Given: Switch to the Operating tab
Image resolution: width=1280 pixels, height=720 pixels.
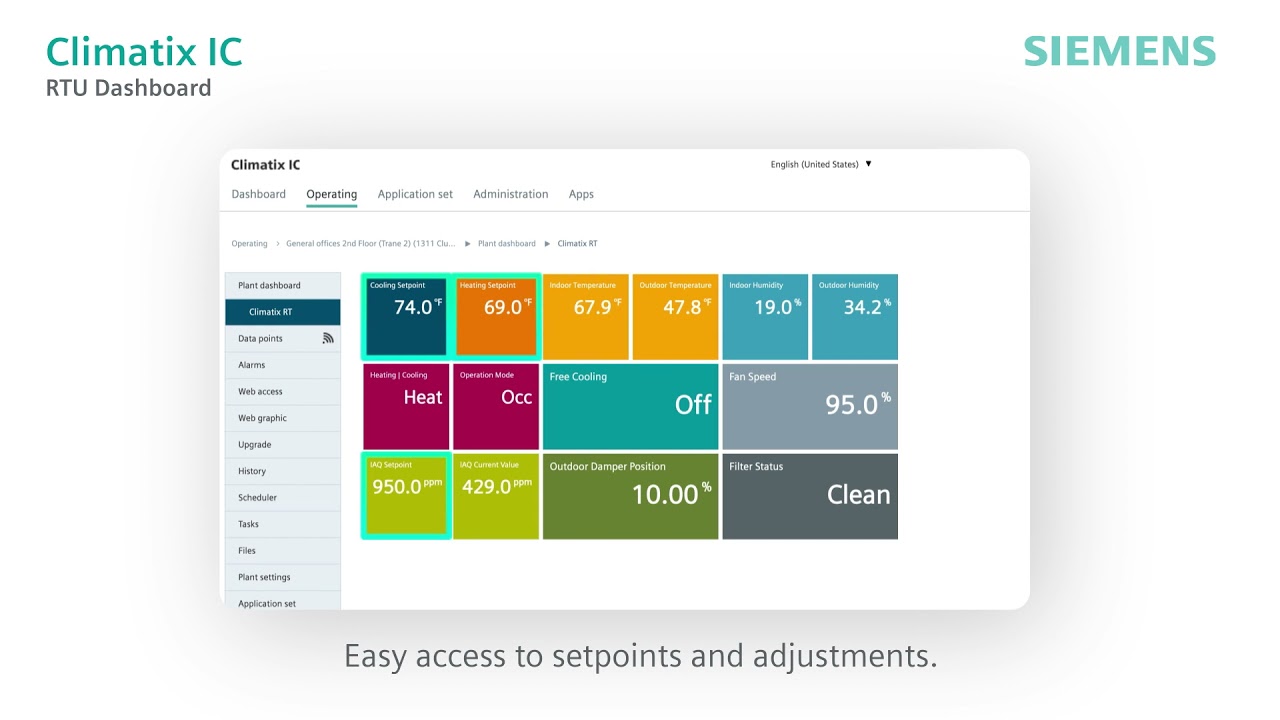Looking at the screenshot, I should [x=332, y=194].
